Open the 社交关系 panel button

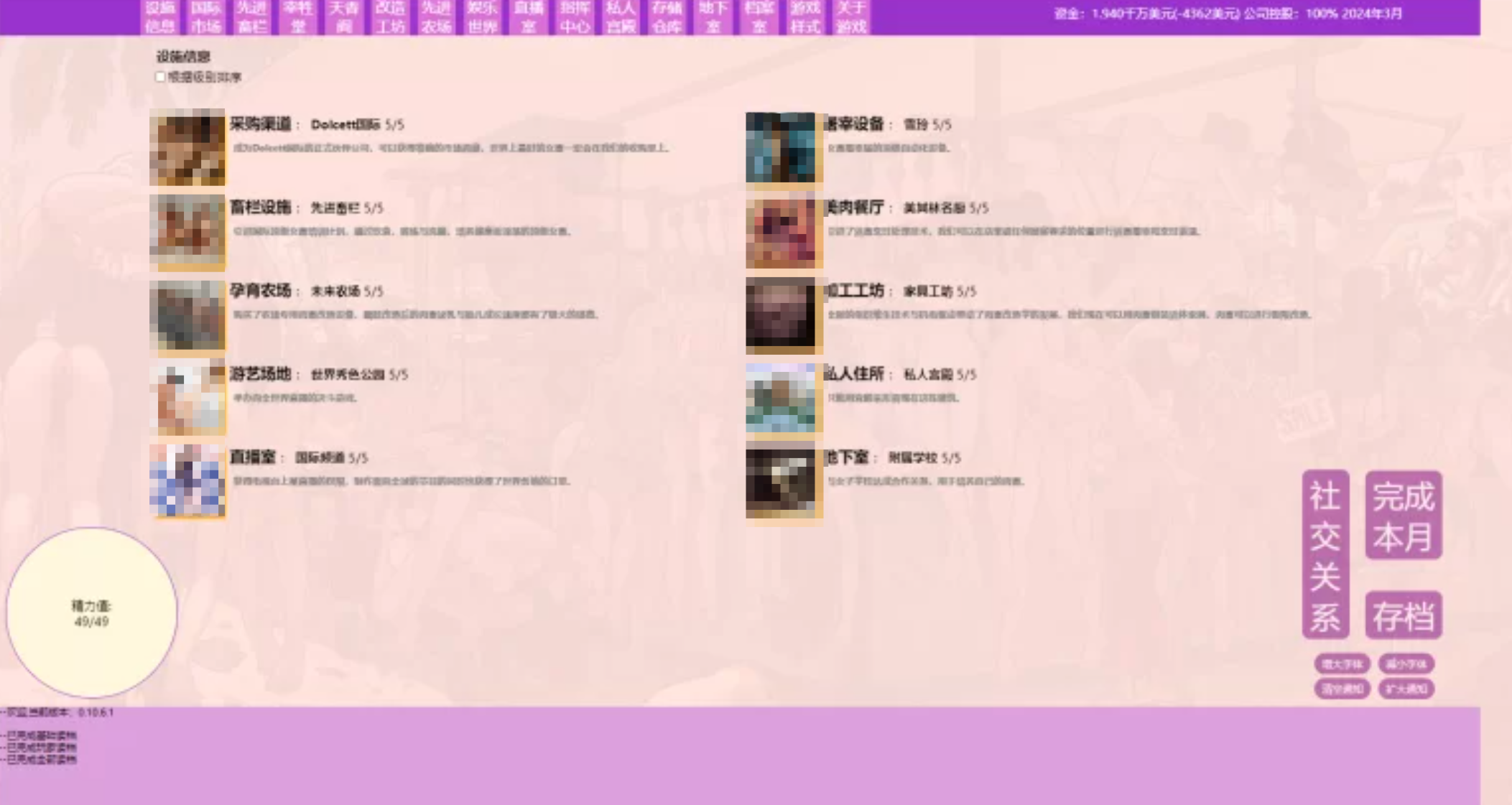pyautogui.click(x=1325, y=554)
